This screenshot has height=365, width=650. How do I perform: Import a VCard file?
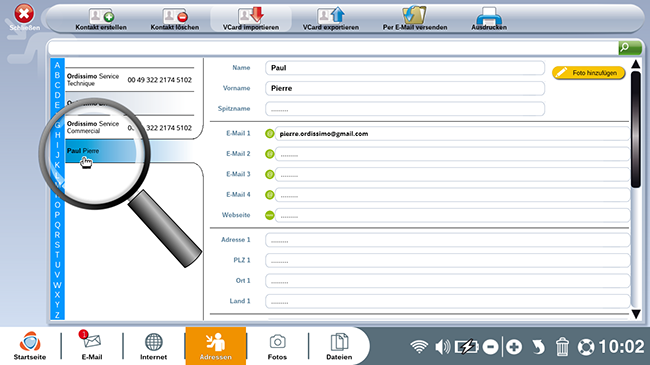point(251,19)
